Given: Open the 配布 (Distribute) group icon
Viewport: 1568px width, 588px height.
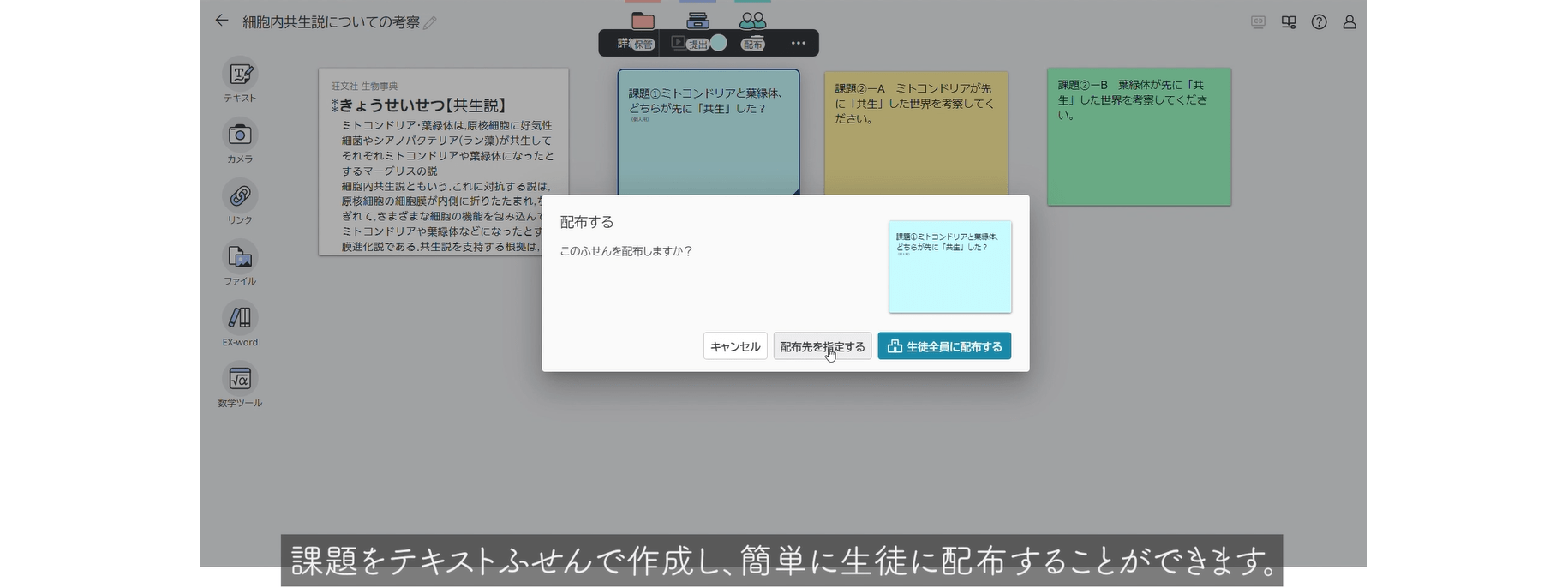Looking at the screenshot, I should 752,21.
